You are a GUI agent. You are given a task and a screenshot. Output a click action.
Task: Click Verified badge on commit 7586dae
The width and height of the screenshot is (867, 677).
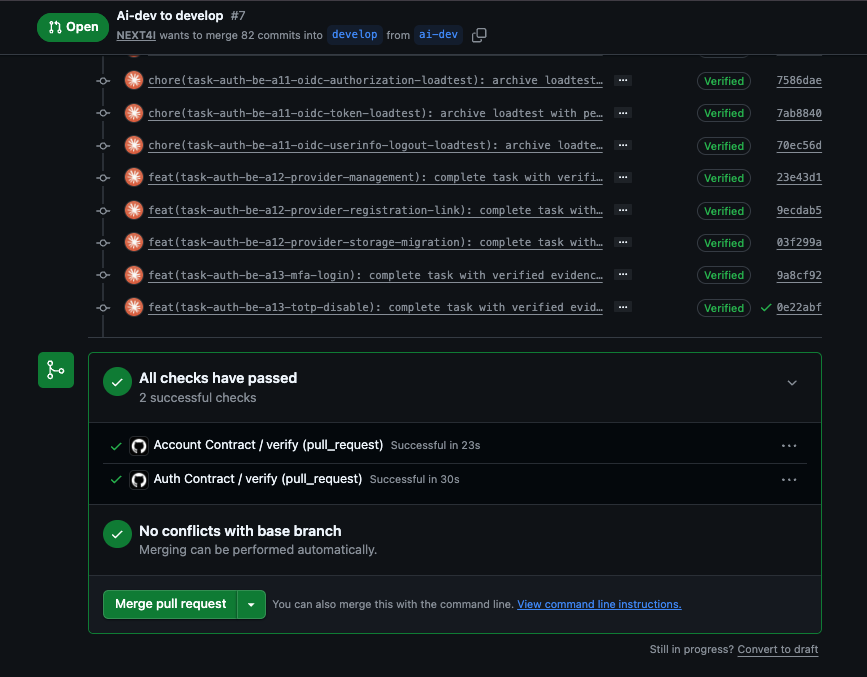pos(724,81)
